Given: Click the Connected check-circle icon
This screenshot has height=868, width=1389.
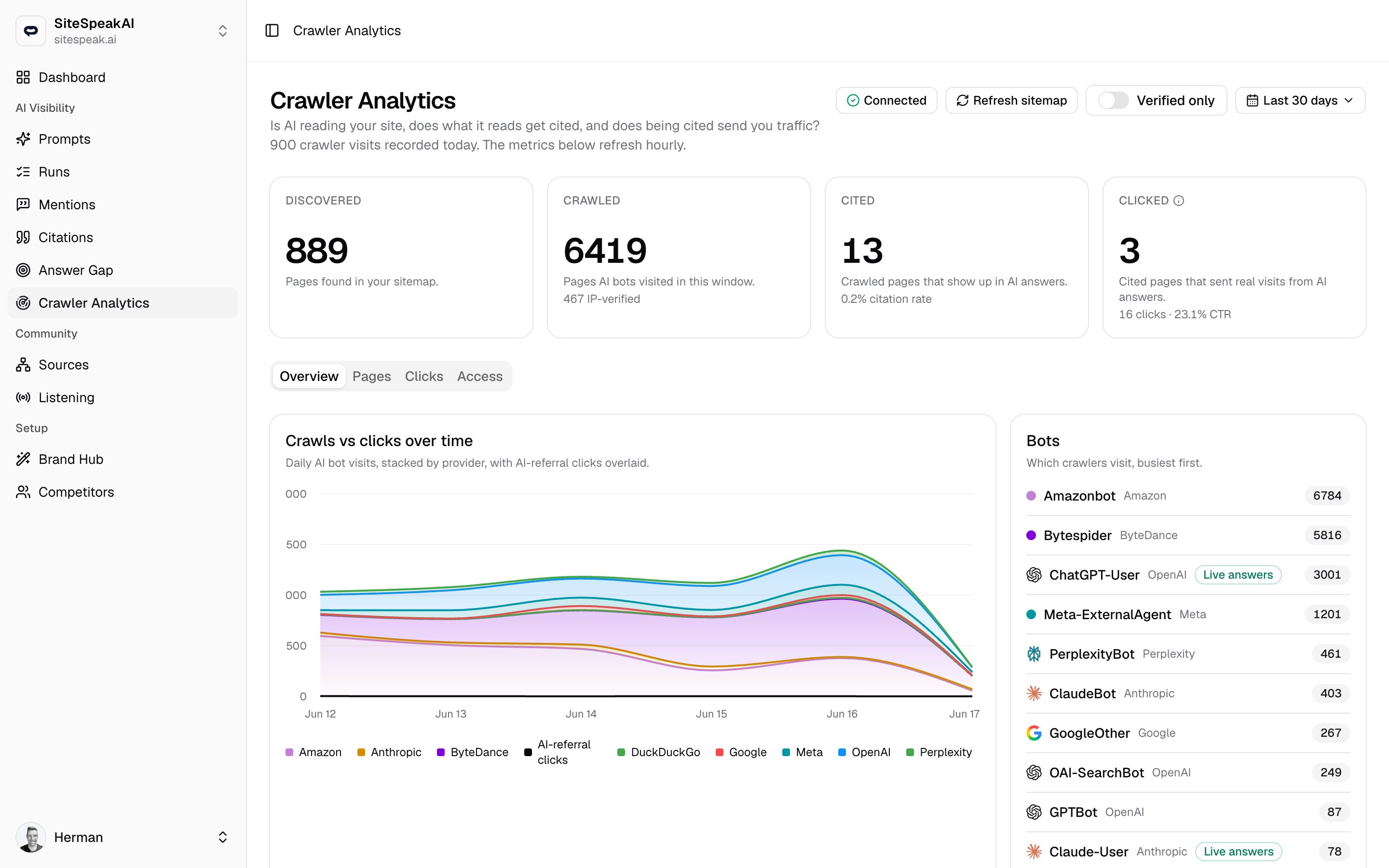Looking at the screenshot, I should coord(853,100).
